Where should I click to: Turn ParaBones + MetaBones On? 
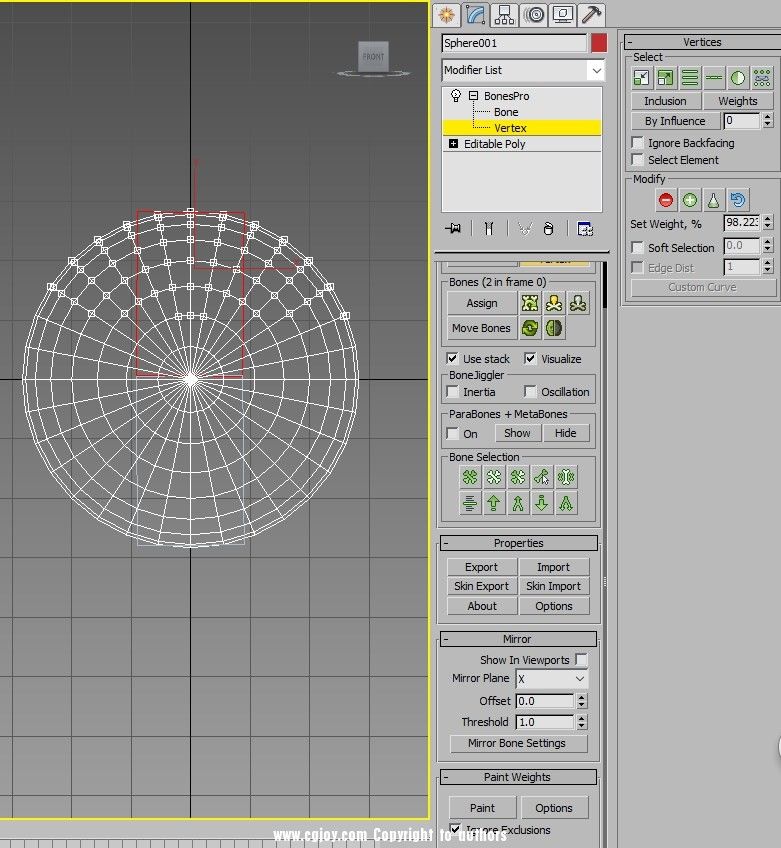452,434
